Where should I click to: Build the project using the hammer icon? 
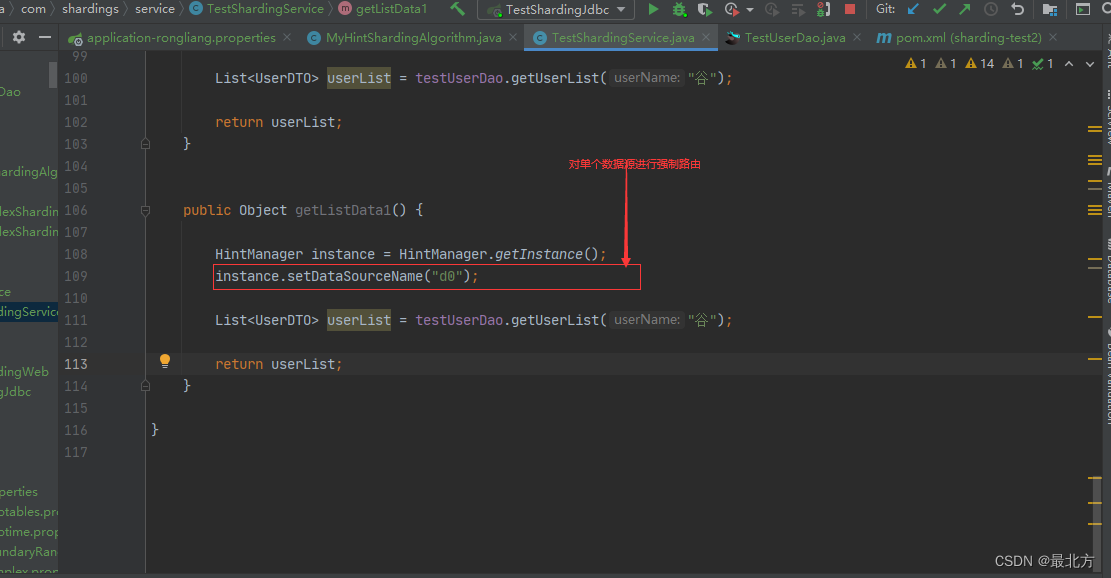click(x=458, y=9)
